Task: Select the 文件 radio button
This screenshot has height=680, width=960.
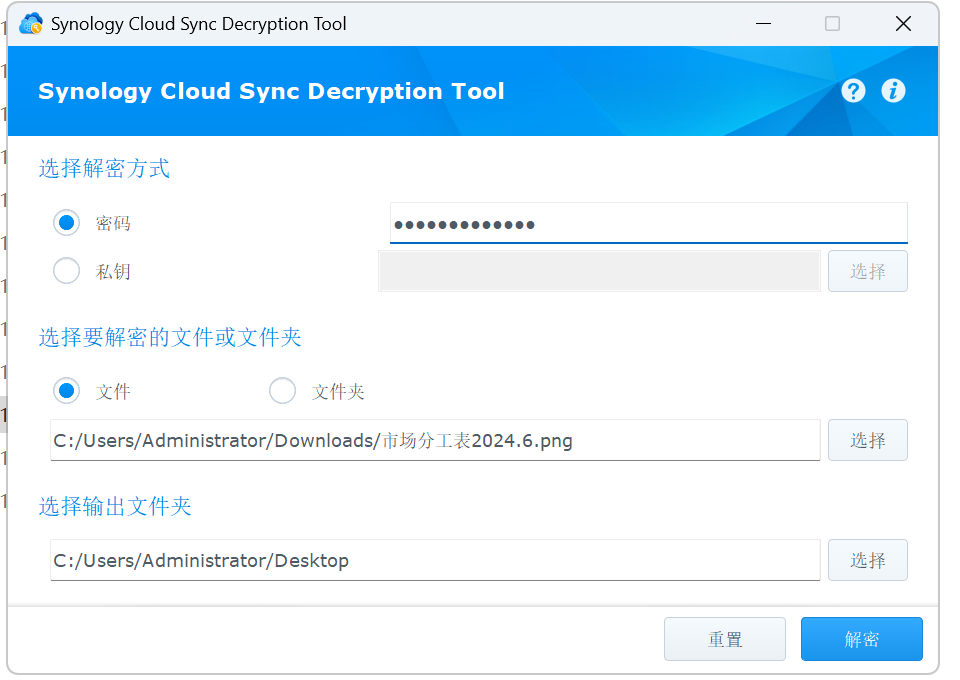Action: click(67, 391)
